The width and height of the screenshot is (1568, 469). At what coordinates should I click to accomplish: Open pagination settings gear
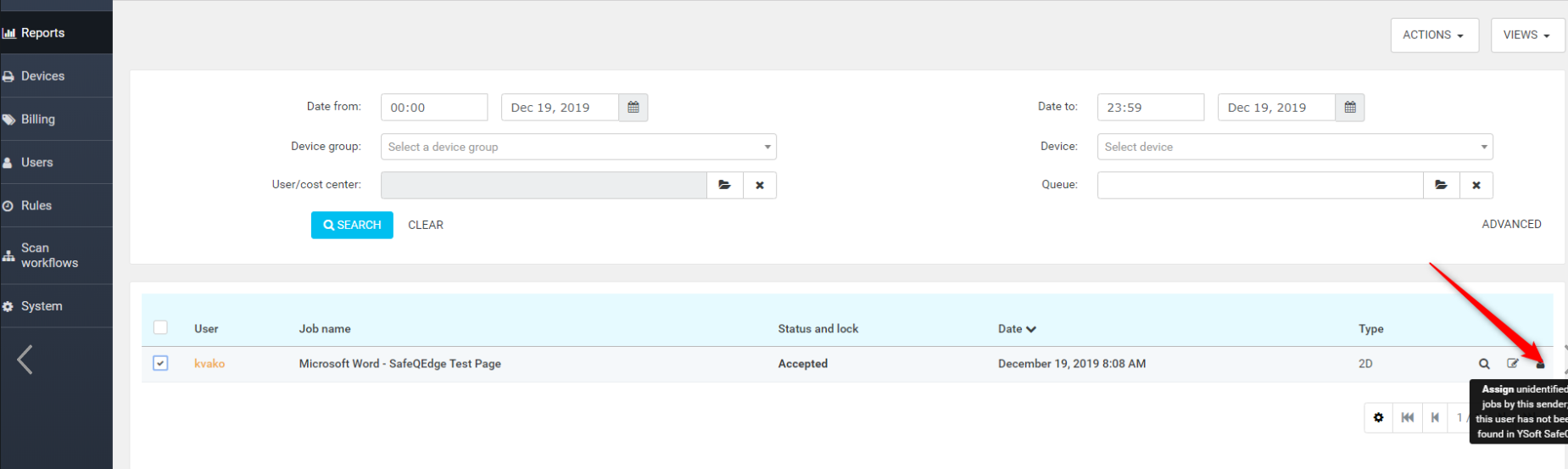[x=1378, y=417]
